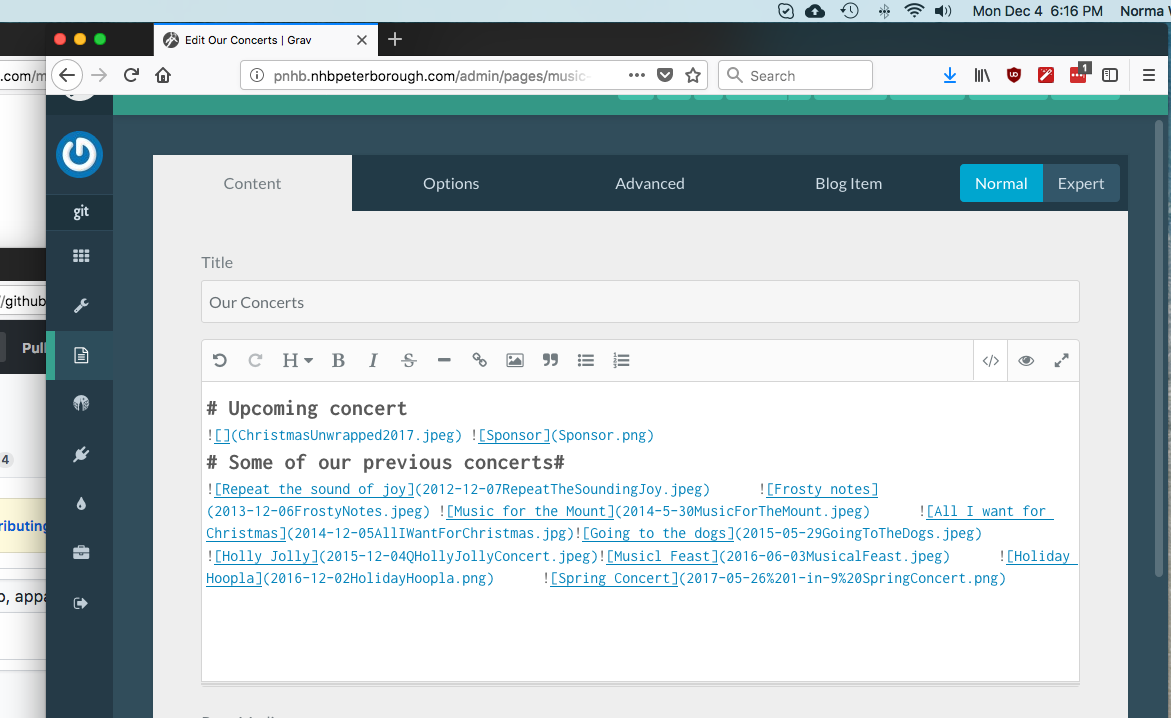
Task: Click Repeat the sound of joy link
Action: [x=314, y=489]
